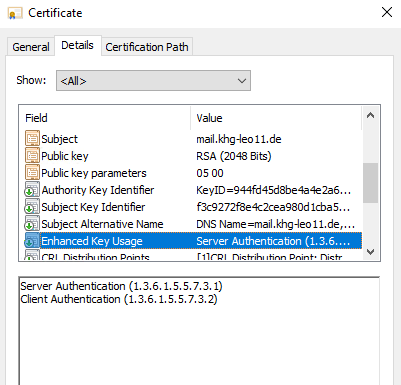The image size is (401, 385).
Task: Click the field list scroll down arrow
Action: click(x=370, y=252)
